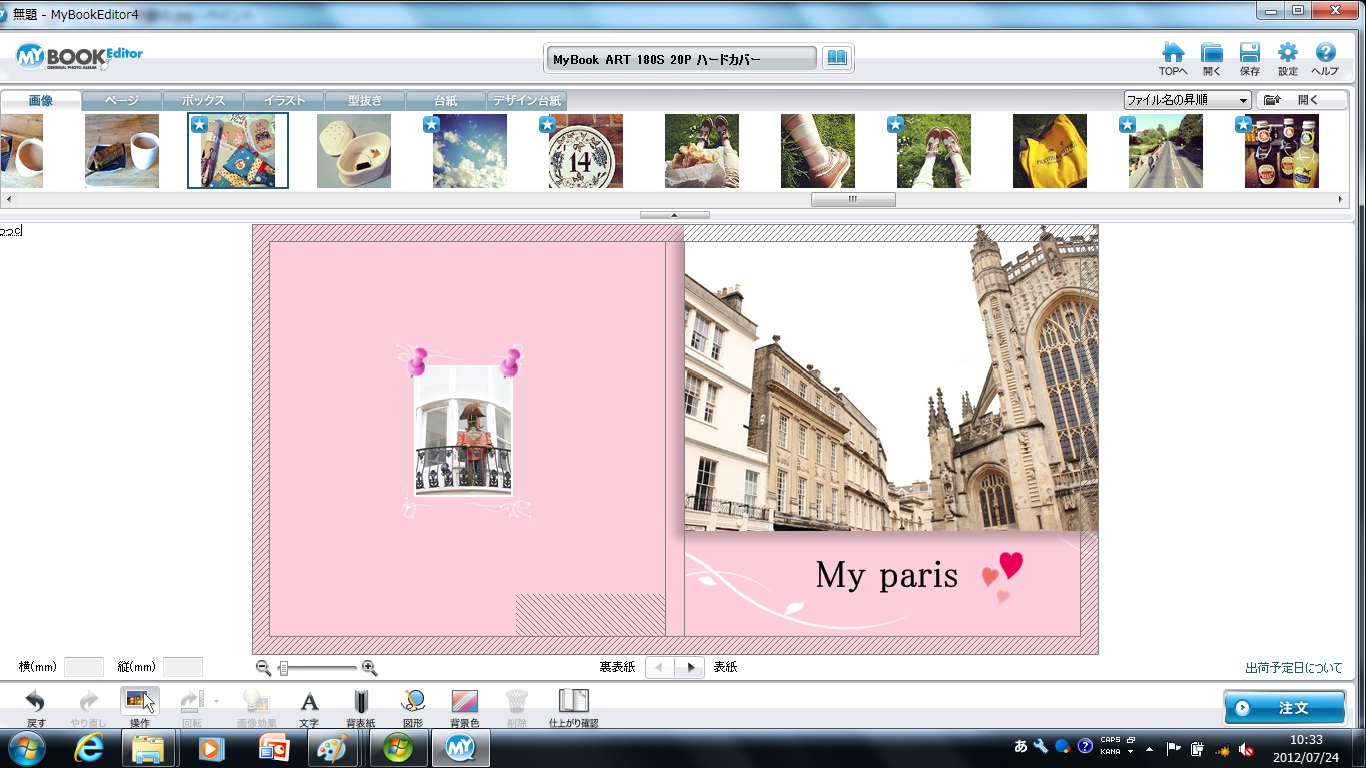Open the 仕上がり確認 preview icon
This screenshot has width=1366, height=768.
(573, 702)
